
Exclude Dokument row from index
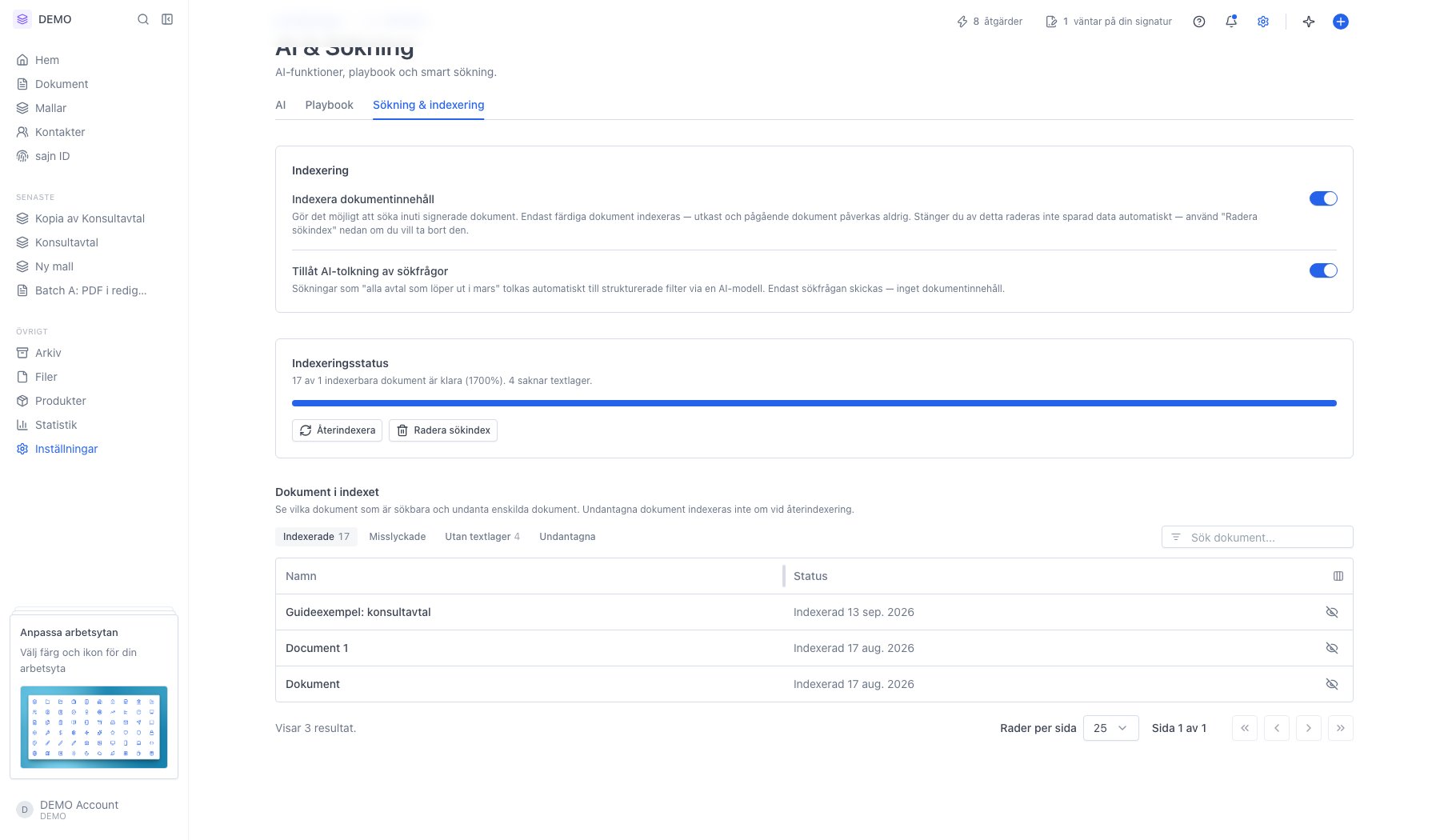1332,684
